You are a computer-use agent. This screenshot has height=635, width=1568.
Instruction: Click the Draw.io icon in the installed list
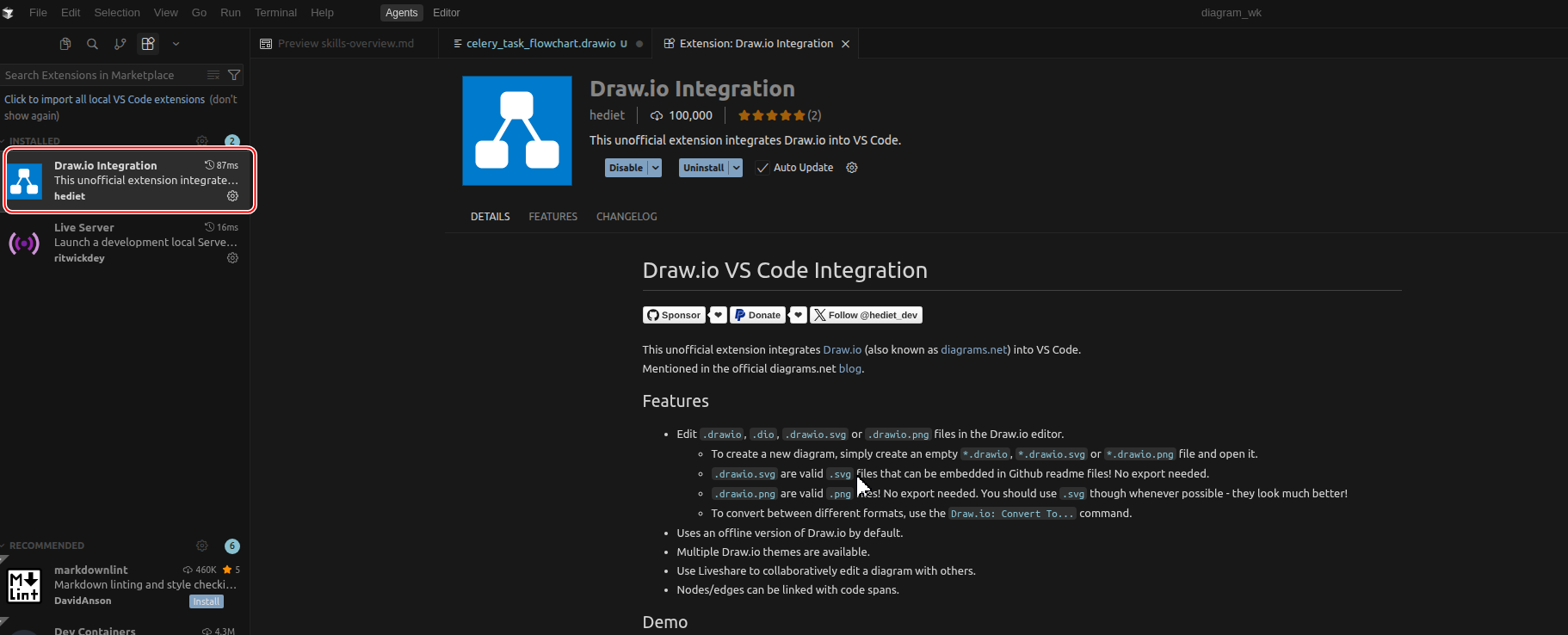(x=24, y=182)
